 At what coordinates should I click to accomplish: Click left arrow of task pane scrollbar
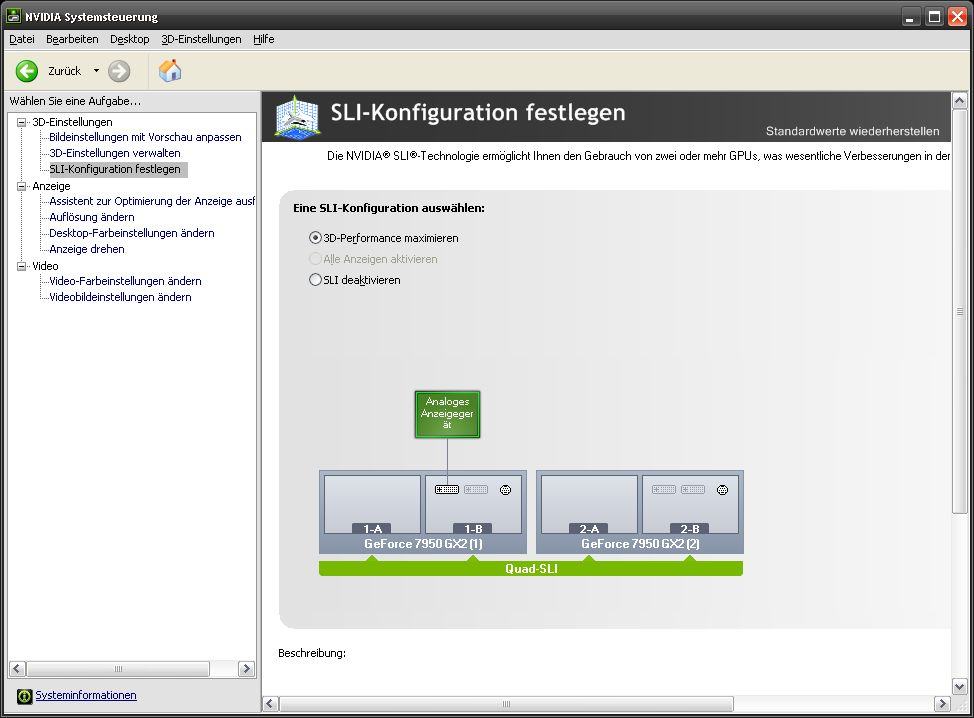(17, 669)
